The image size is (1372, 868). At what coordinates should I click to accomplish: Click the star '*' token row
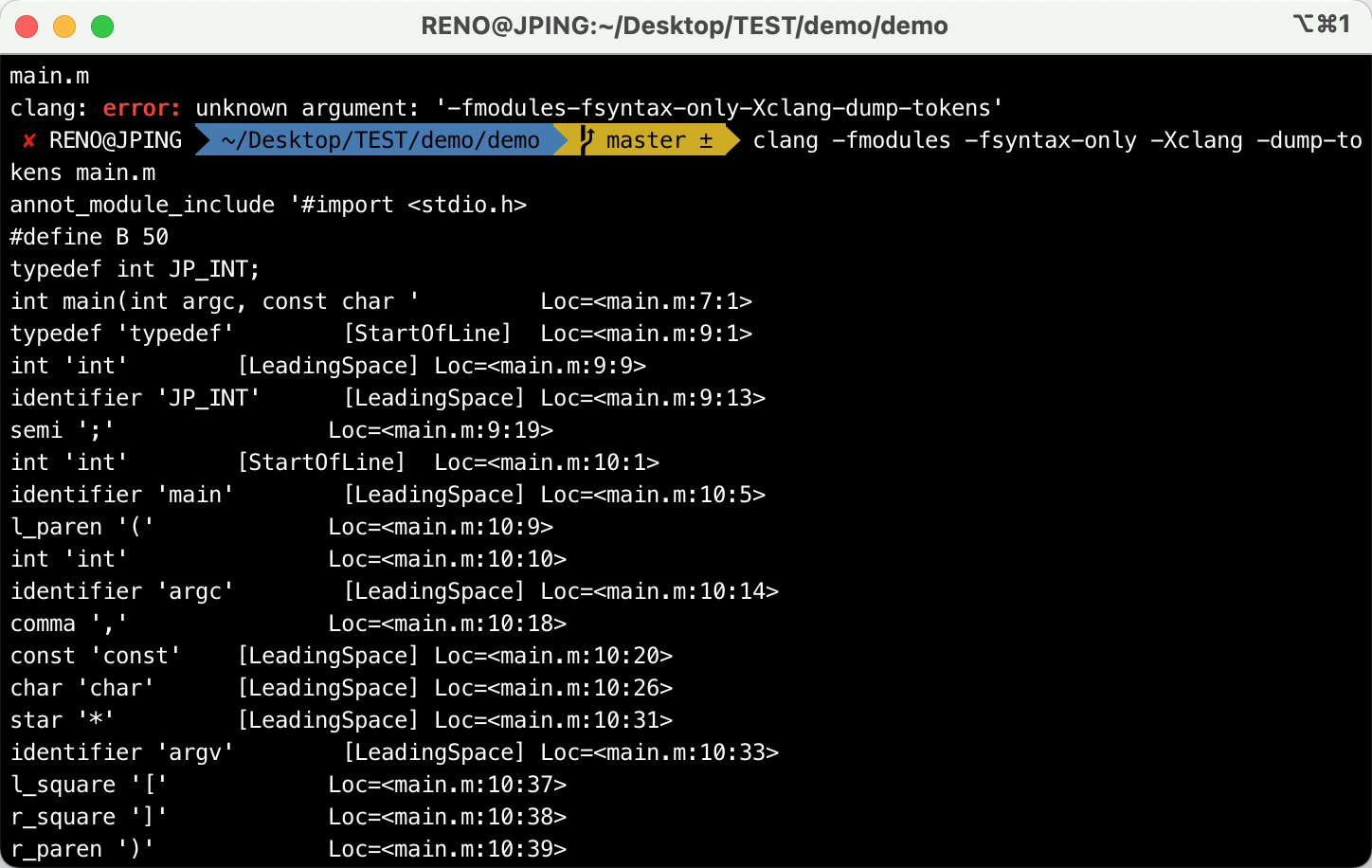click(341, 720)
